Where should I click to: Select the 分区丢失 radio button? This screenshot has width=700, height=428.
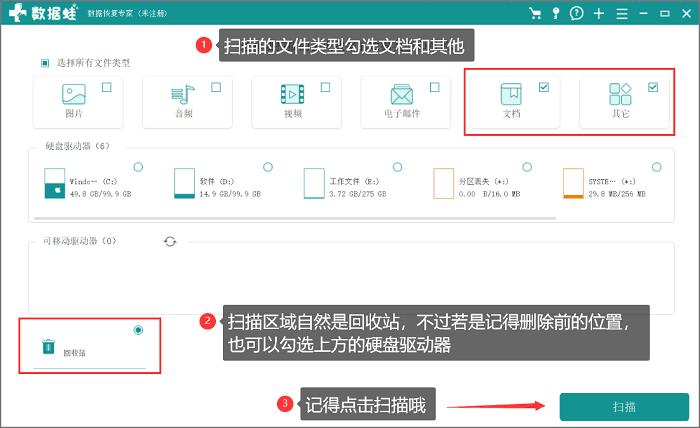[x=527, y=167]
